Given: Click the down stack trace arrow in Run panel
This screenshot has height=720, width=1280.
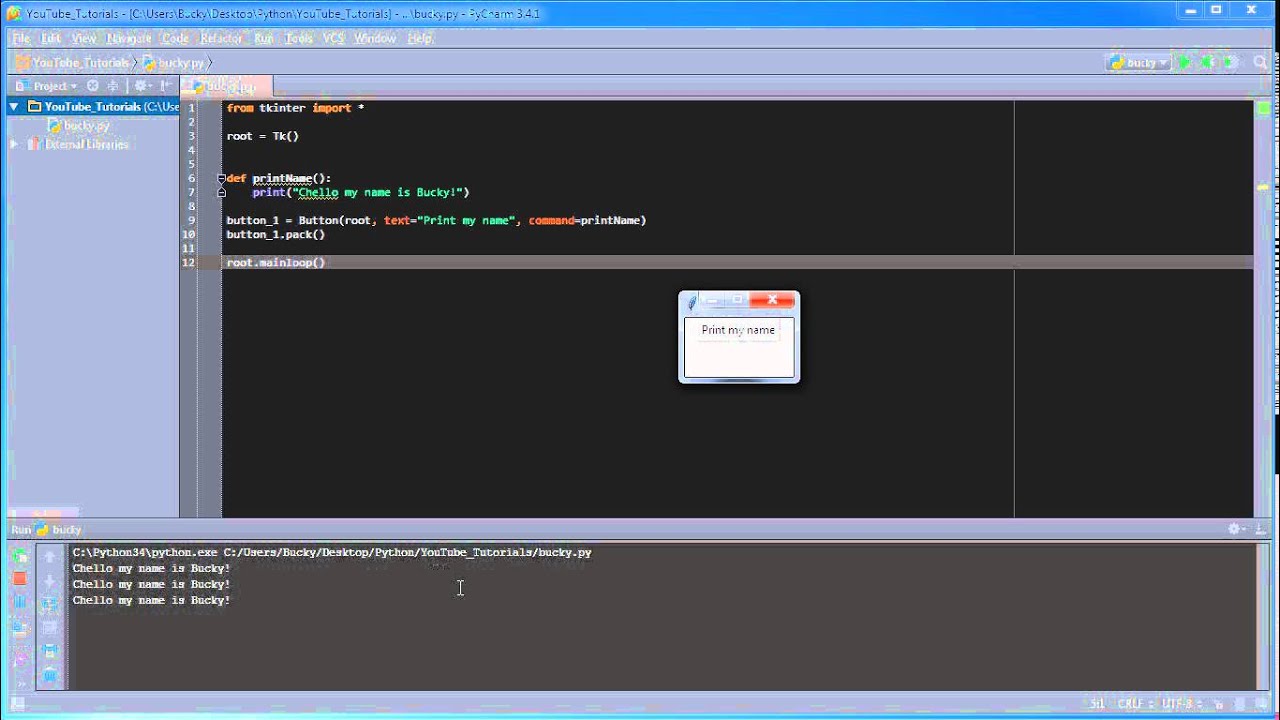Looking at the screenshot, I should point(50,581).
